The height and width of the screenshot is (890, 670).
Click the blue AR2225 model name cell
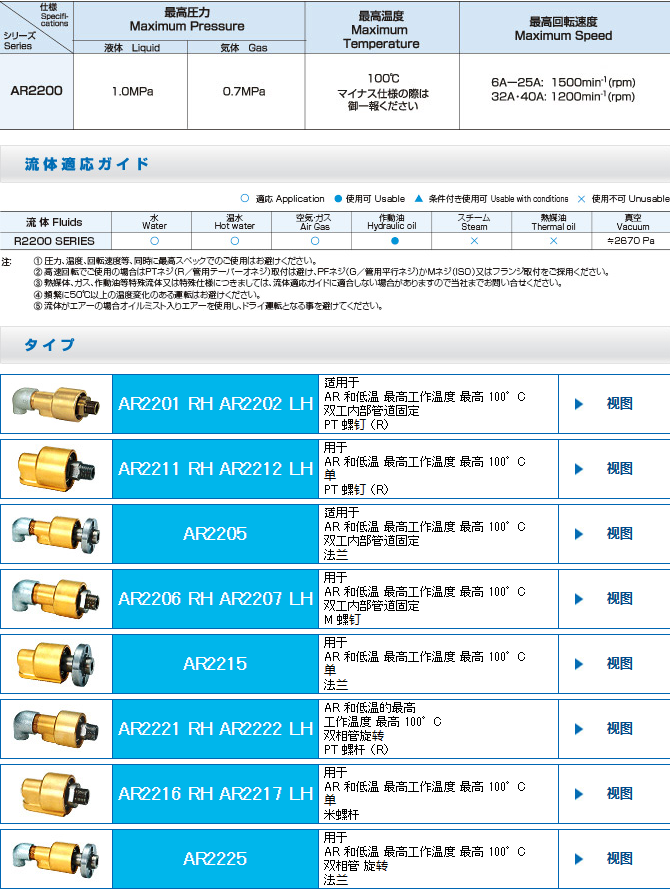[215, 858]
